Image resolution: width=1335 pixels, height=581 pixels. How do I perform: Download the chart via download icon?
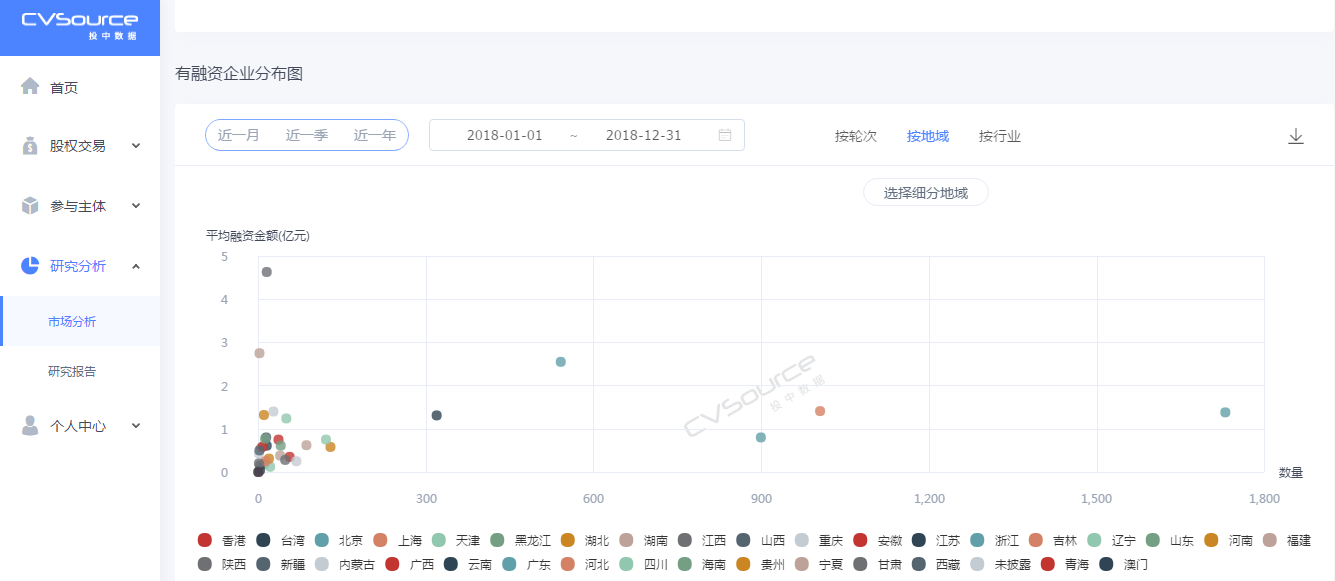tap(1295, 136)
